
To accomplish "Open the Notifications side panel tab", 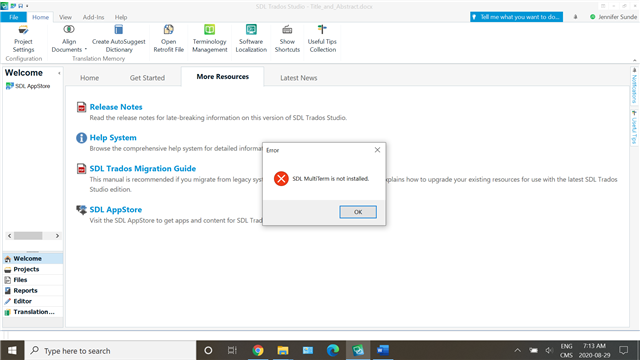I will pyautogui.click(x=634, y=86).
